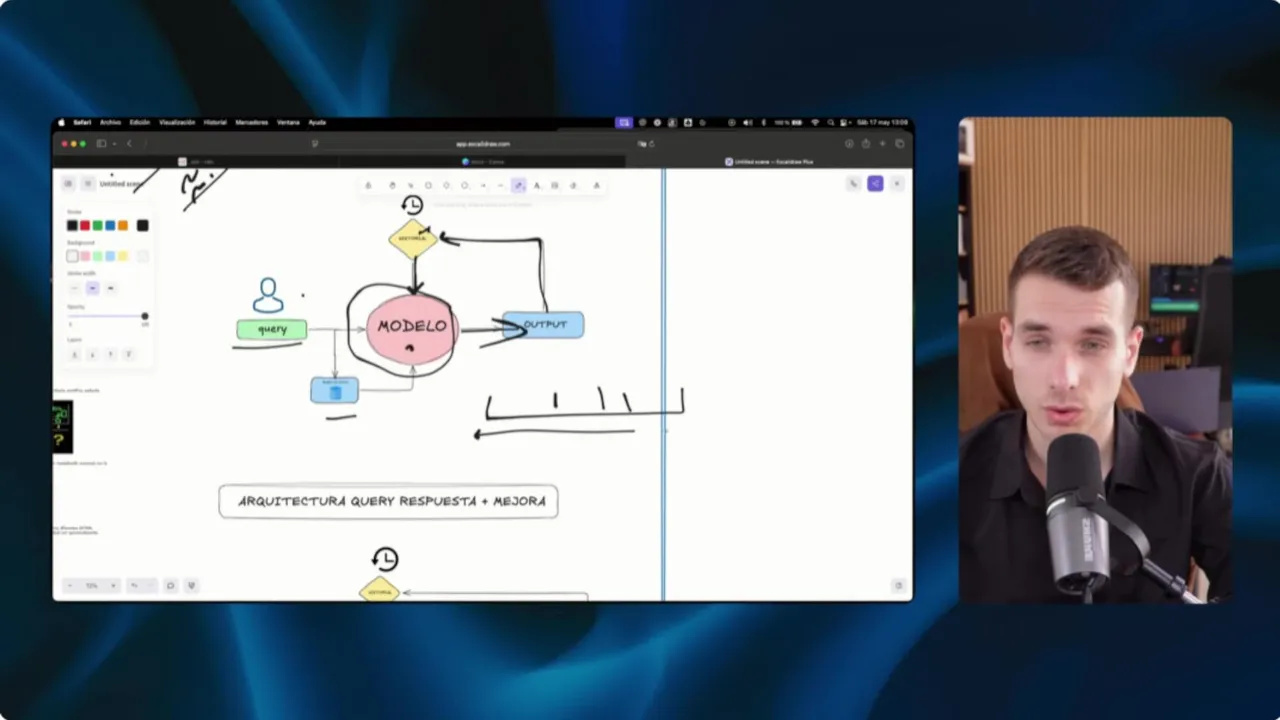Go back with Safari back arrow
The width and height of the screenshot is (1280, 720).
[128, 143]
